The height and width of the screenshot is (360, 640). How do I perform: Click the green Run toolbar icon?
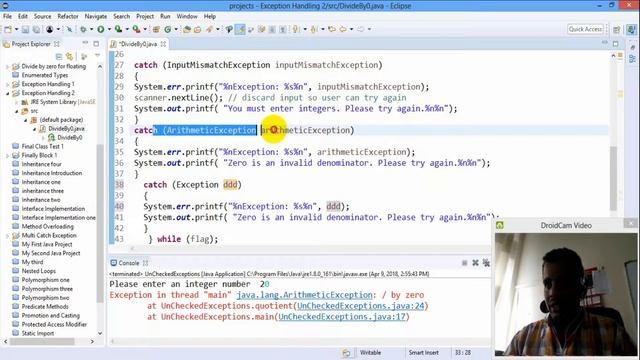[x=100, y=29]
